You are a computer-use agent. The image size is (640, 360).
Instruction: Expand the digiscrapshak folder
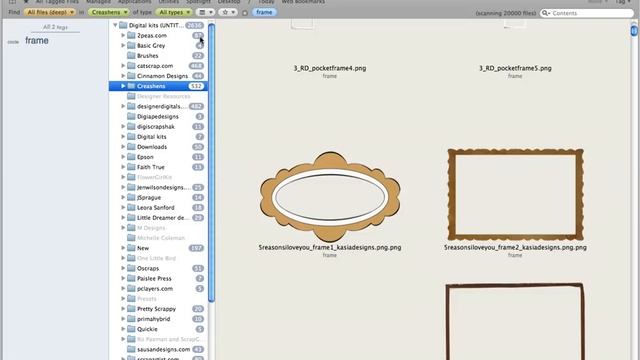click(123, 127)
